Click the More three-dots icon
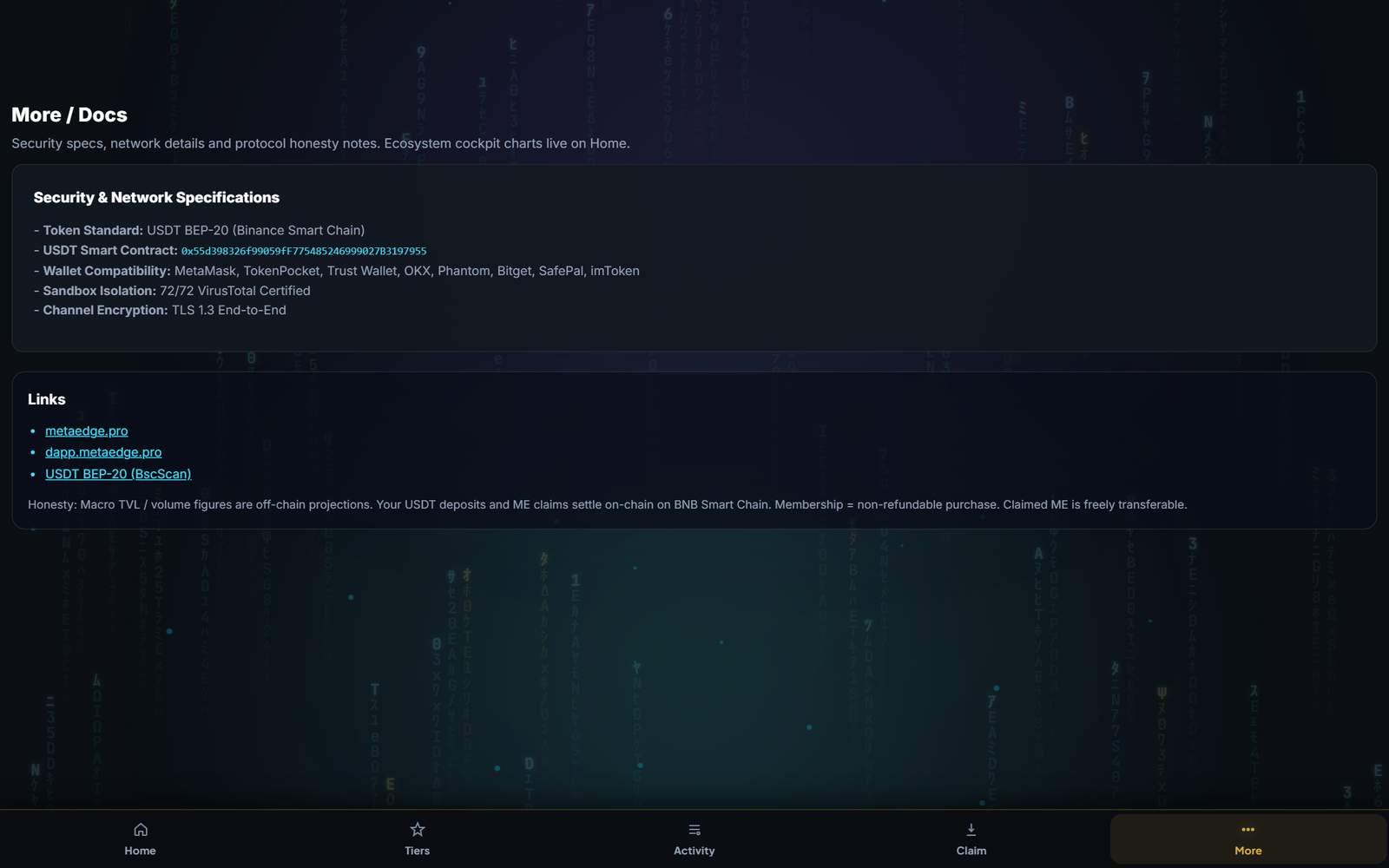Image resolution: width=1389 pixels, height=868 pixels. [x=1247, y=830]
